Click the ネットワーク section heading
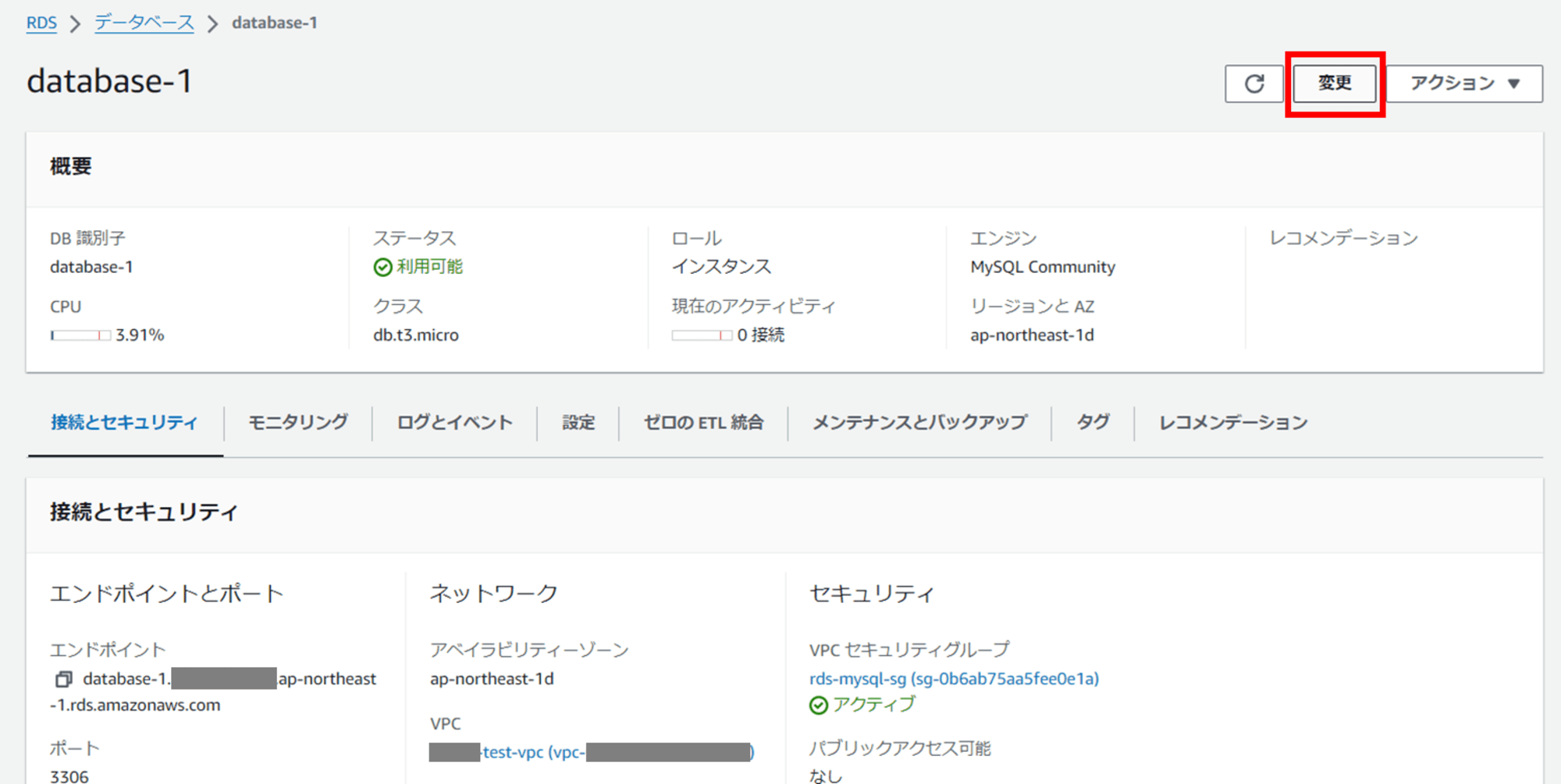1561x784 pixels. pyautogui.click(x=494, y=594)
